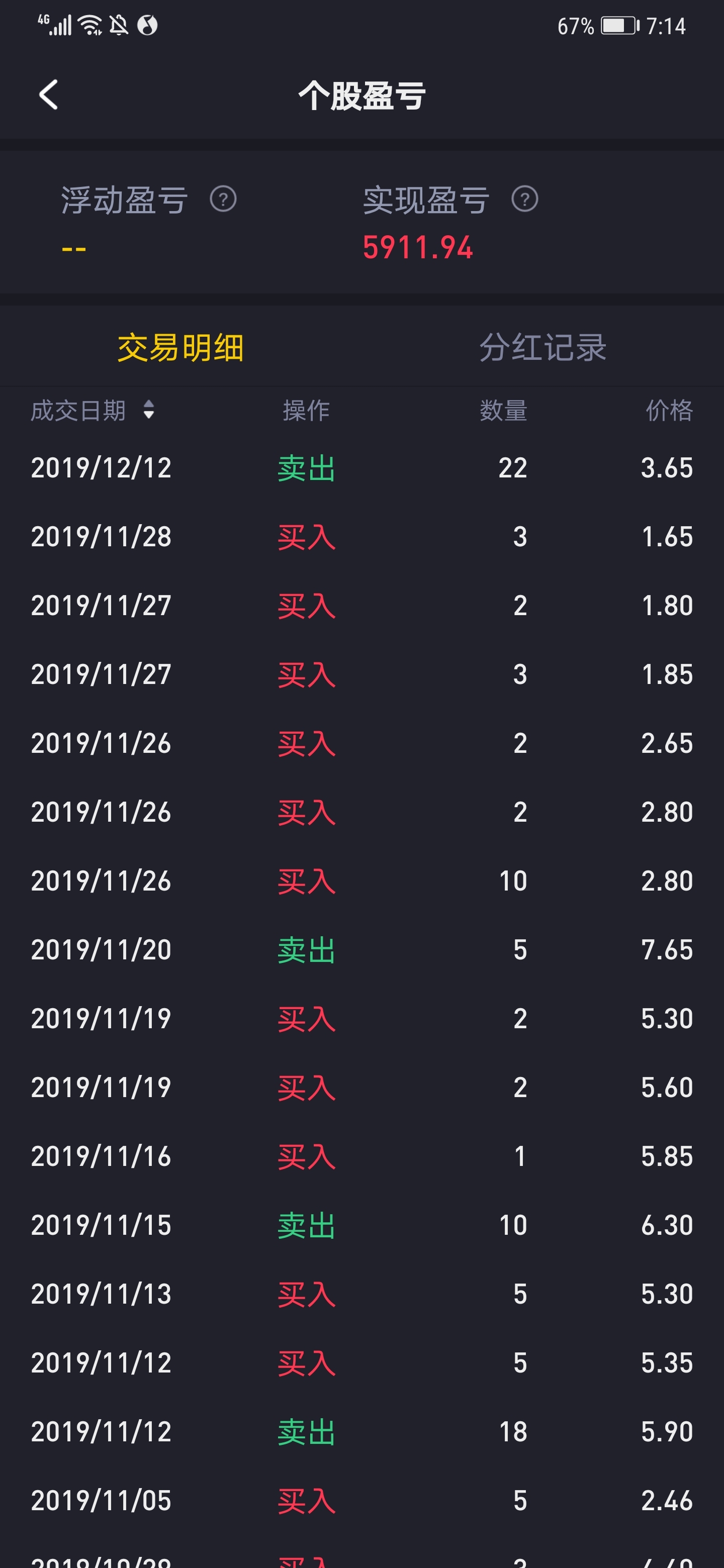Open the 2019/11/05 买入 row at 2.46
Screen dimensions: 724x1568
click(361, 1501)
